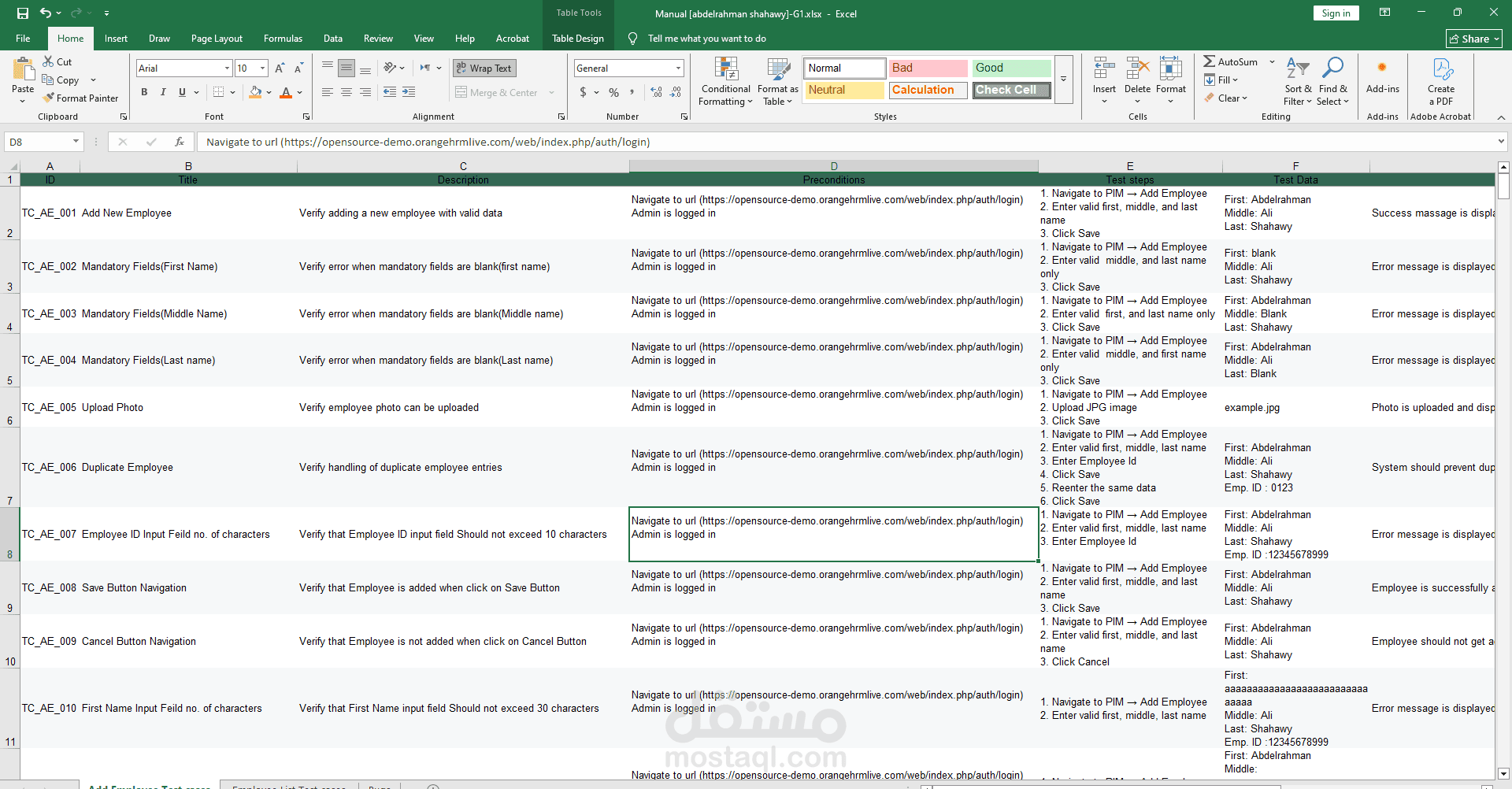Open the Add-ins pane

point(1383,76)
